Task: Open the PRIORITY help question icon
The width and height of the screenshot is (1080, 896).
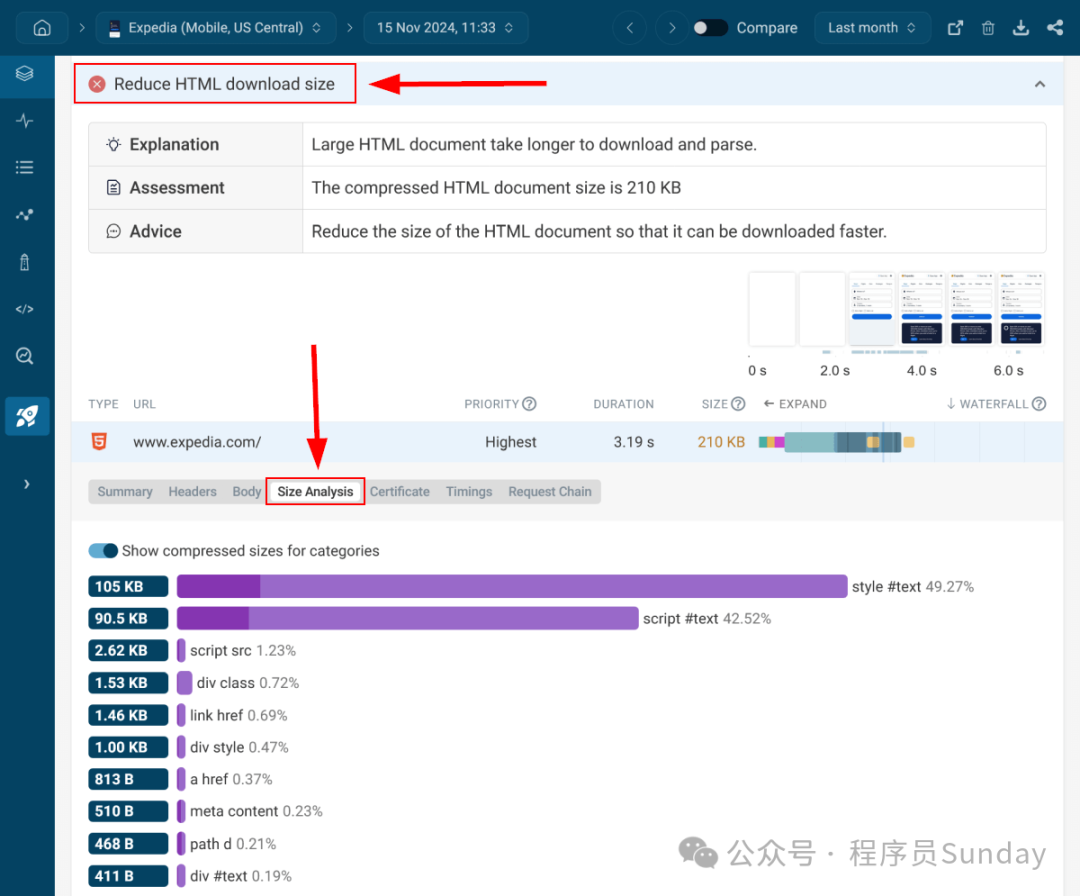Action: coord(529,404)
